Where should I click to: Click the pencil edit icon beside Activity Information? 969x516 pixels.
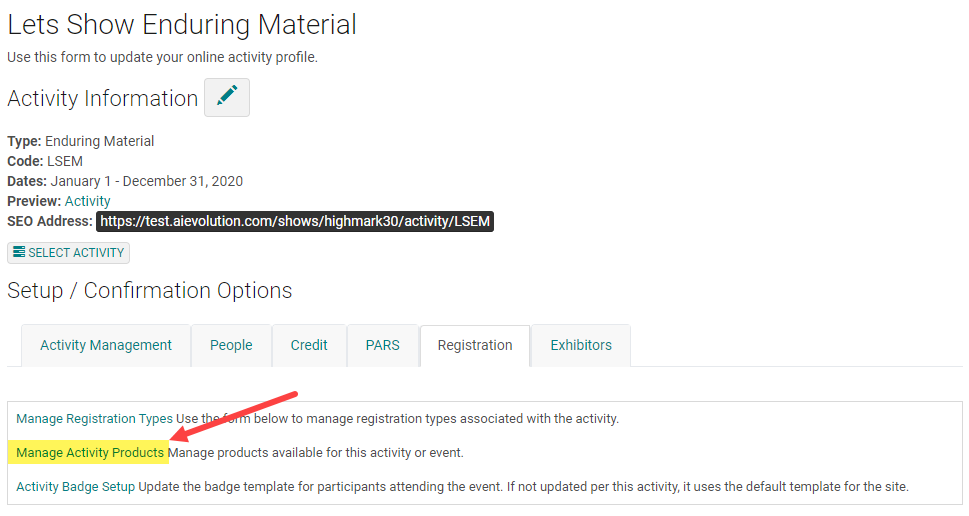tap(227, 98)
